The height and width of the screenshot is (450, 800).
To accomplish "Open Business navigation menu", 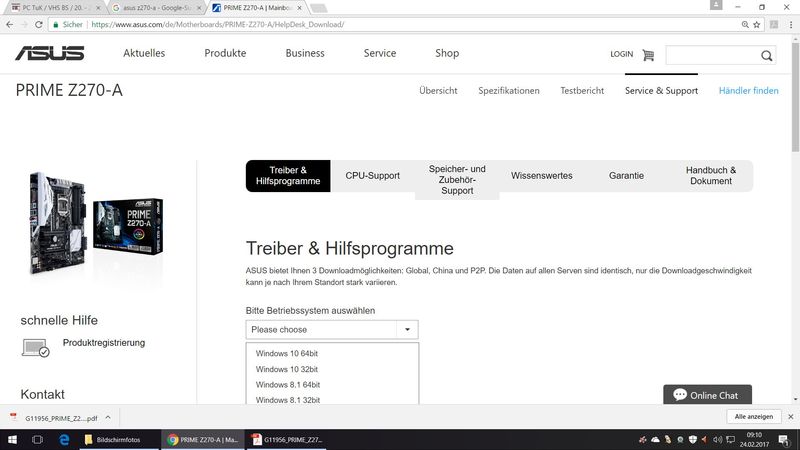I will tap(305, 53).
